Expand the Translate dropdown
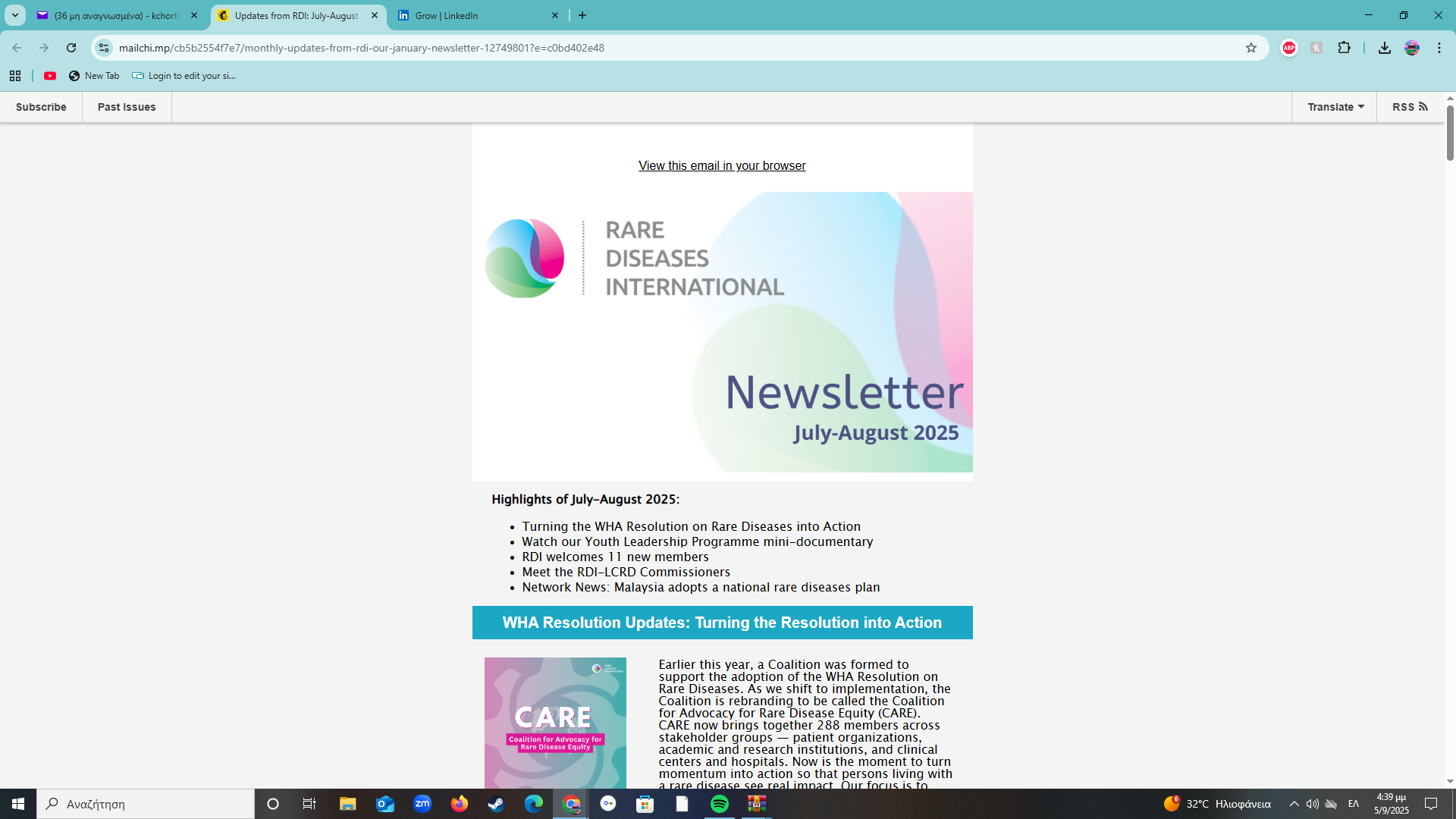 click(x=1335, y=107)
